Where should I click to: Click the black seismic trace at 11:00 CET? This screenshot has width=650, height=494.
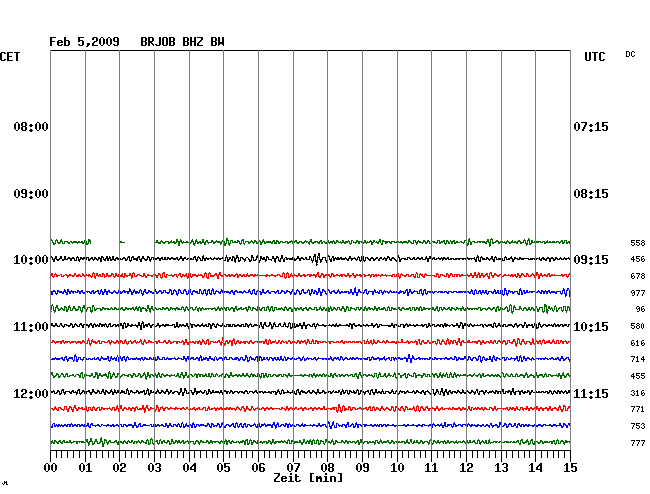point(310,325)
